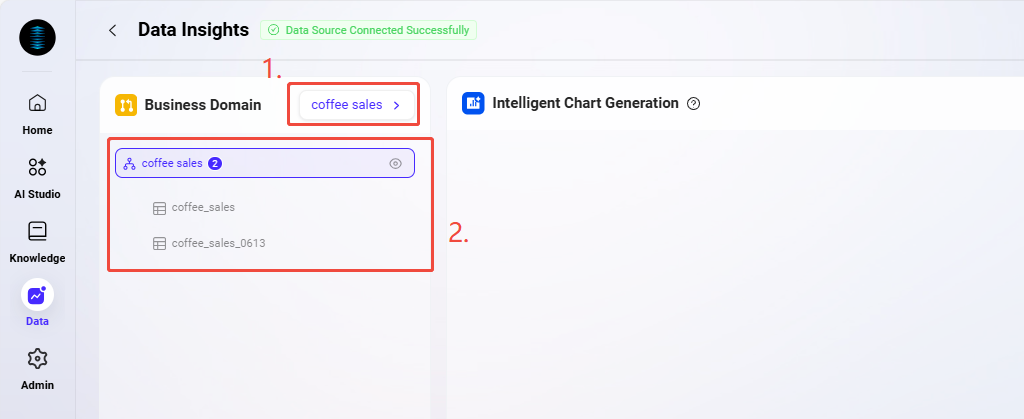The height and width of the screenshot is (419, 1024).
Task: Toggle the eye icon on coffee sales domain
Action: click(395, 163)
